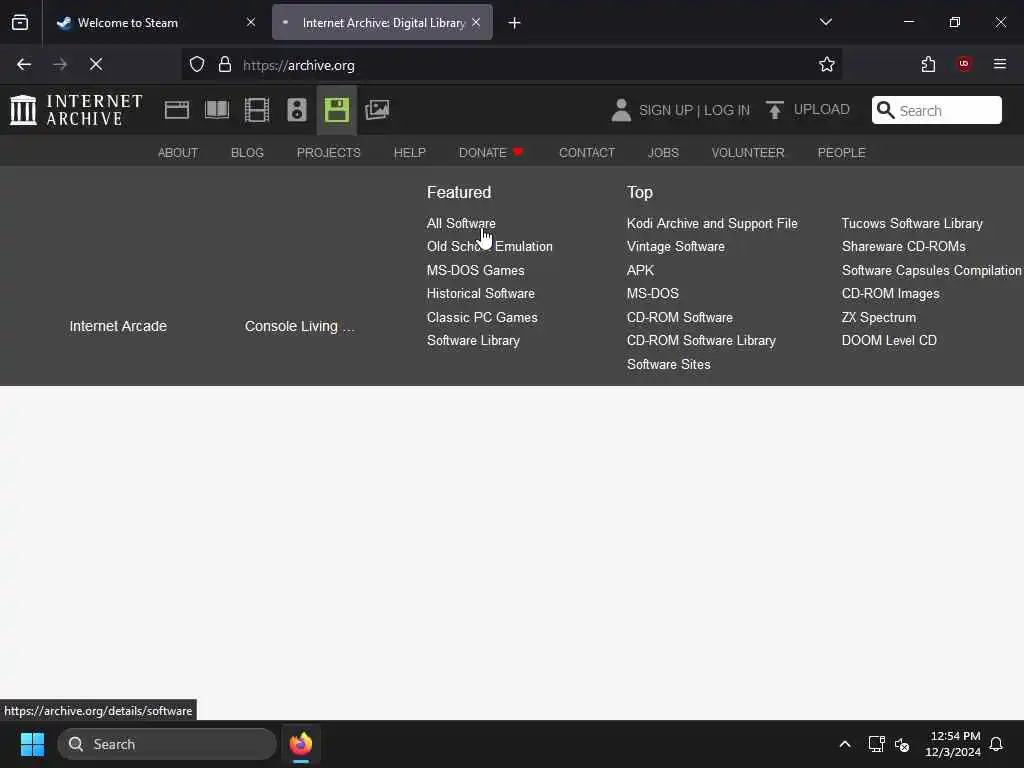Click the archive.org URL address bar
The height and width of the screenshot is (768, 1024).
tap(512, 65)
